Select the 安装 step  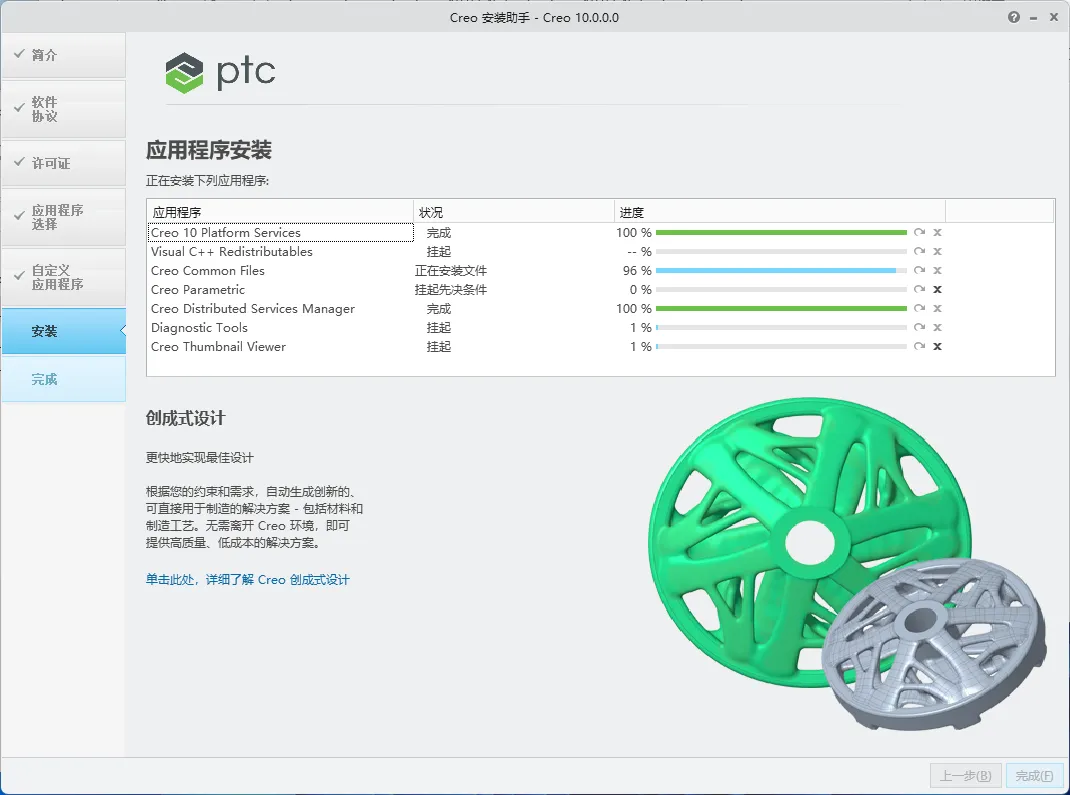click(63, 332)
